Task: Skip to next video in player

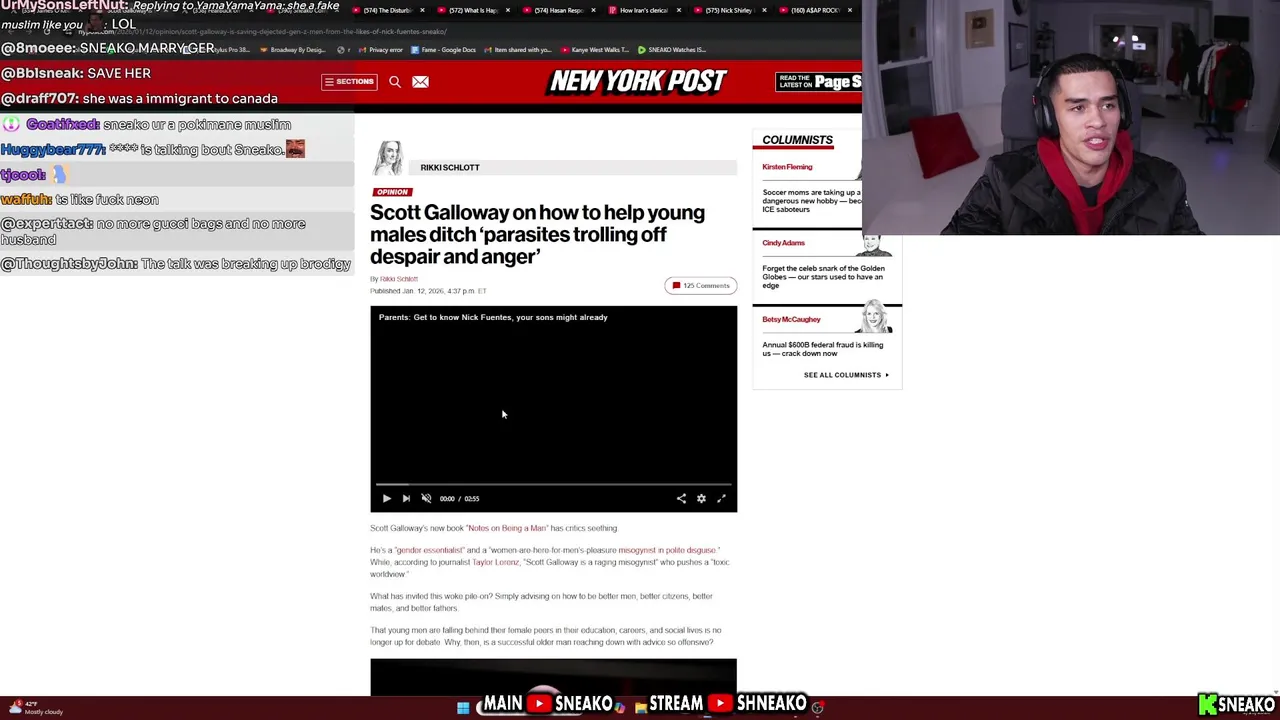Action: [x=406, y=498]
